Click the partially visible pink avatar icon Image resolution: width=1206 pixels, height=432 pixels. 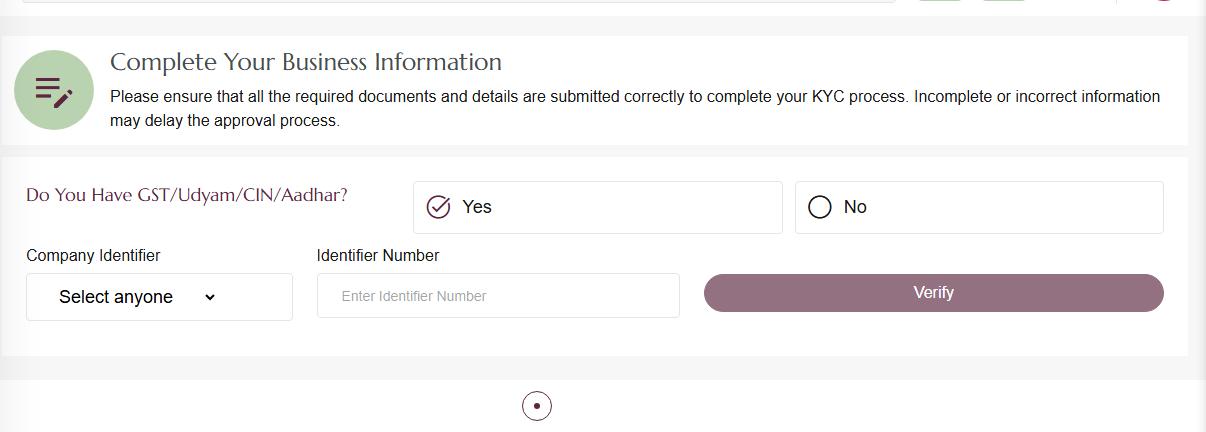1162,1
